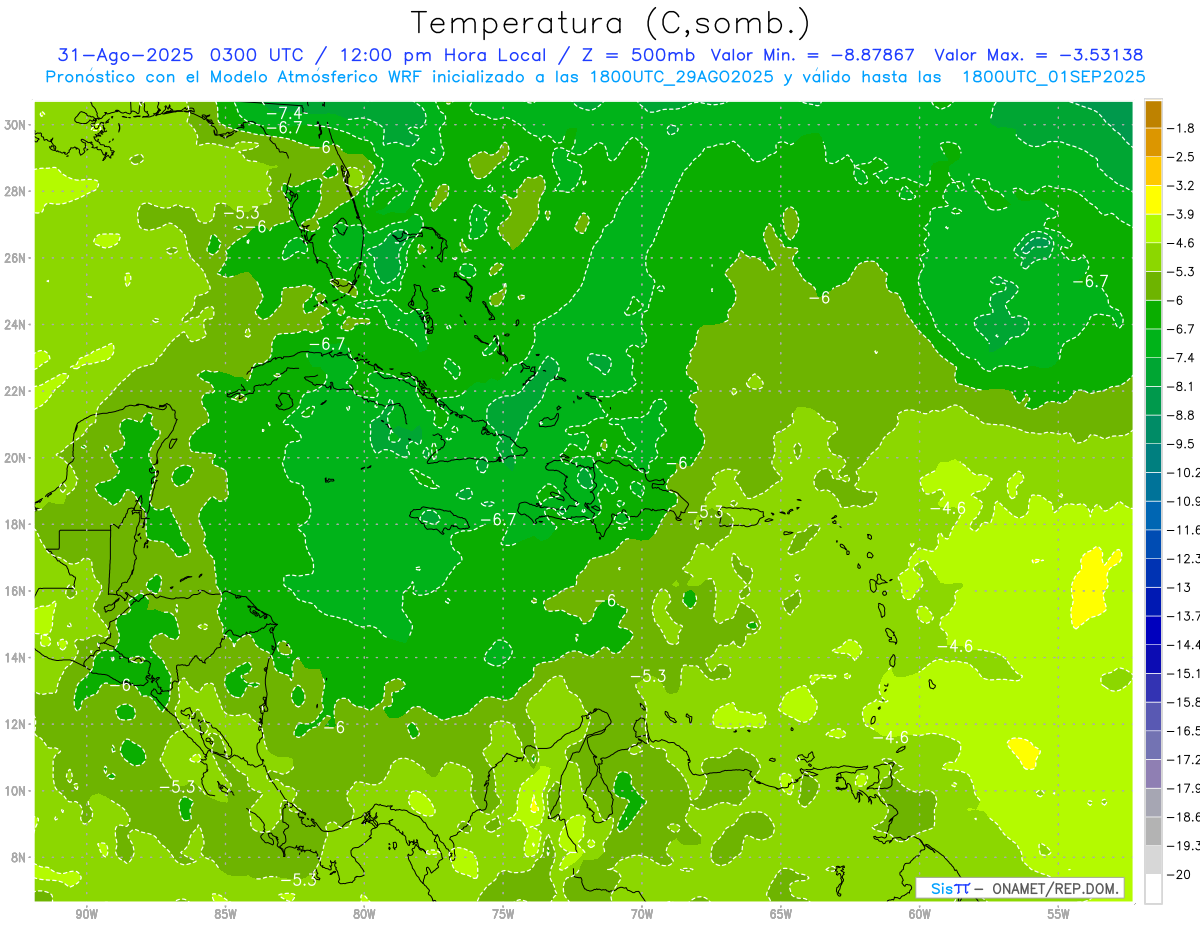The width and height of the screenshot is (1200, 927).
Task: Click the colorbar label "-13"
Action: pos(1178,587)
